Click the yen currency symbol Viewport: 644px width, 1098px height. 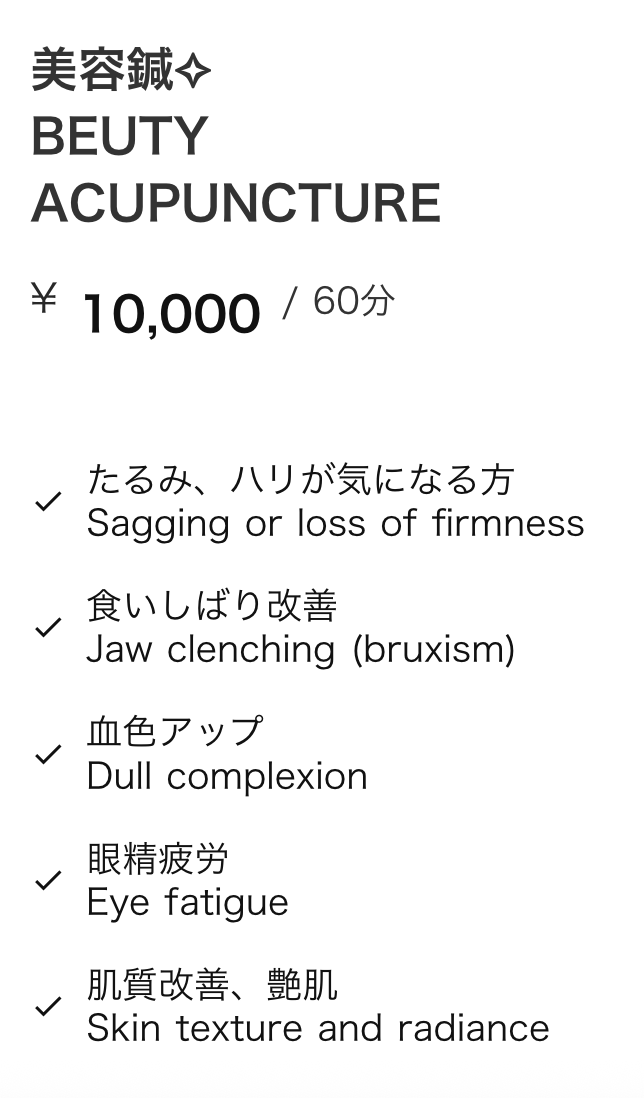(x=44, y=297)
